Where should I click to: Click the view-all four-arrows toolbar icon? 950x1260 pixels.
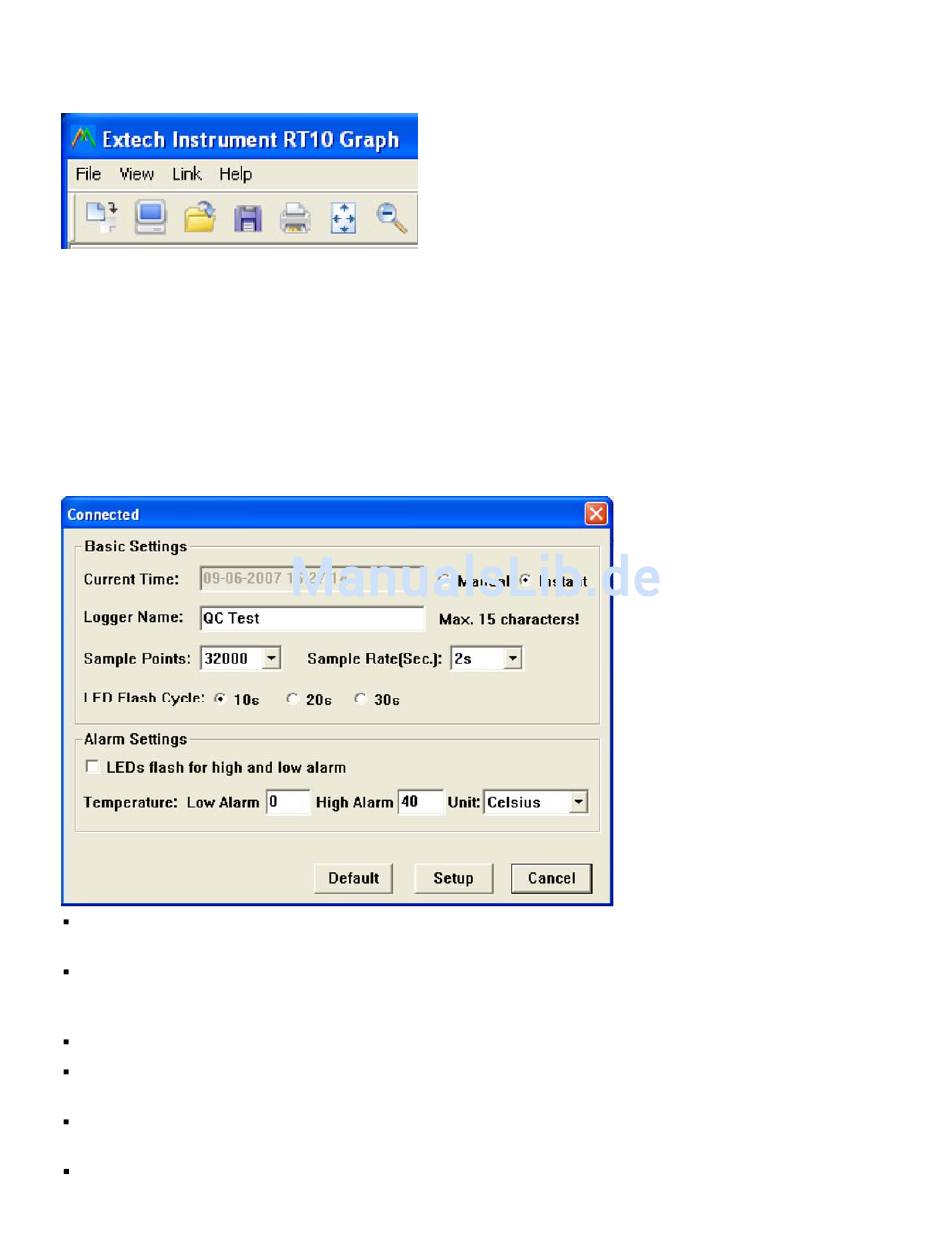(343, 217)
